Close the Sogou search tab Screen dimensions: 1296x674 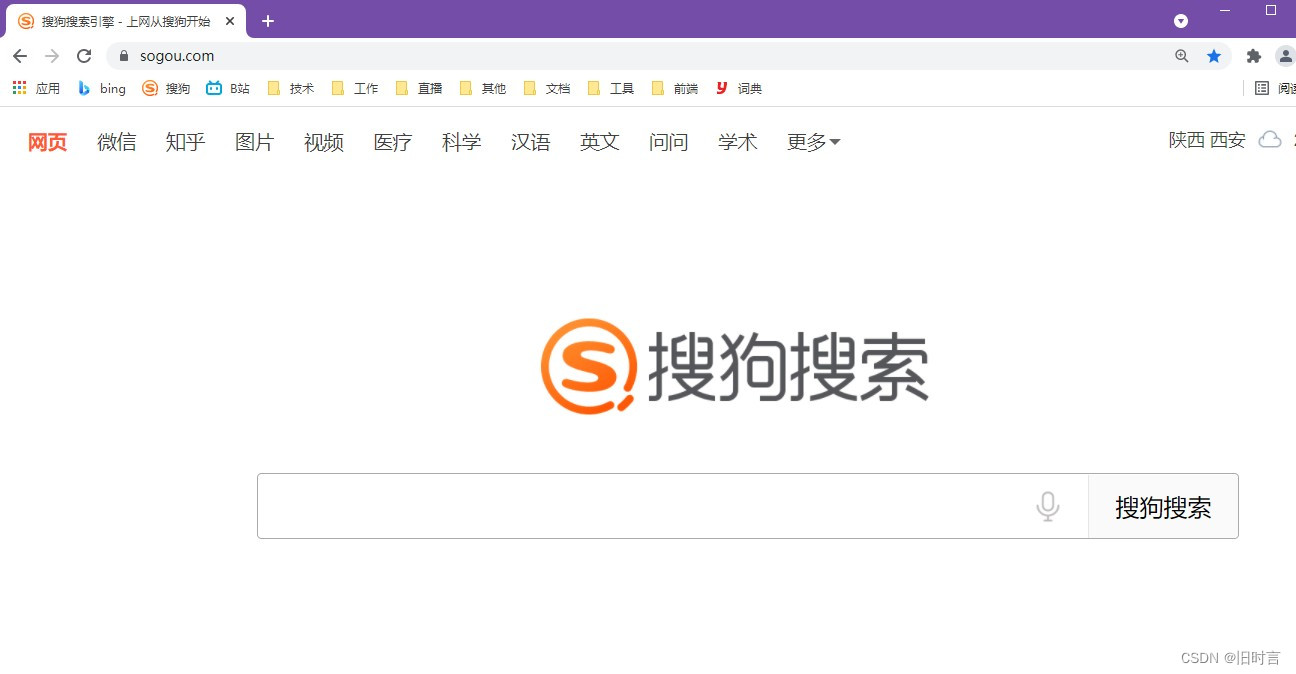230,21
